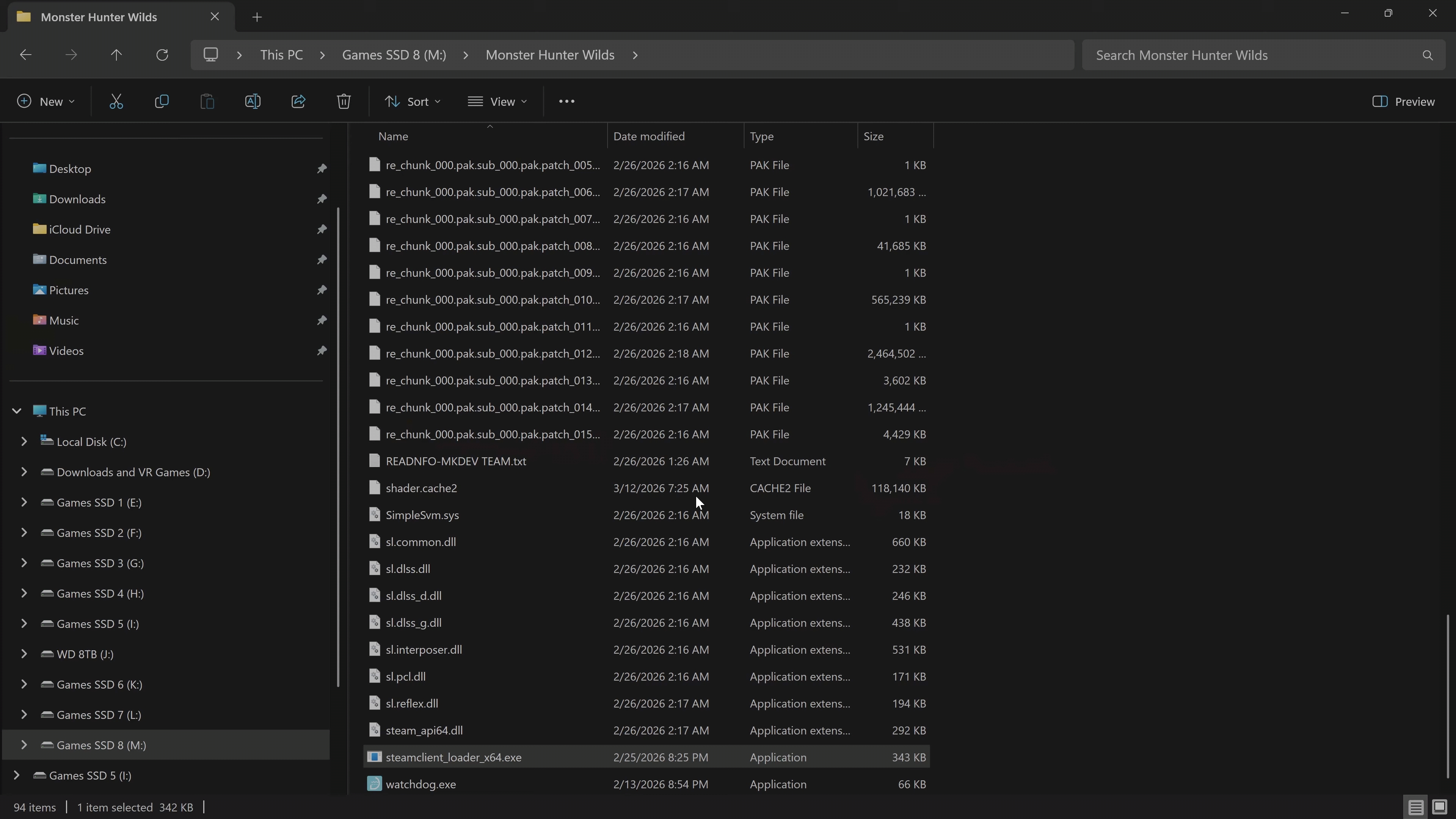The width and height of the screenshot is (1456, 819).
Task: Refresh the current folder view
Action: pos(162,55)
